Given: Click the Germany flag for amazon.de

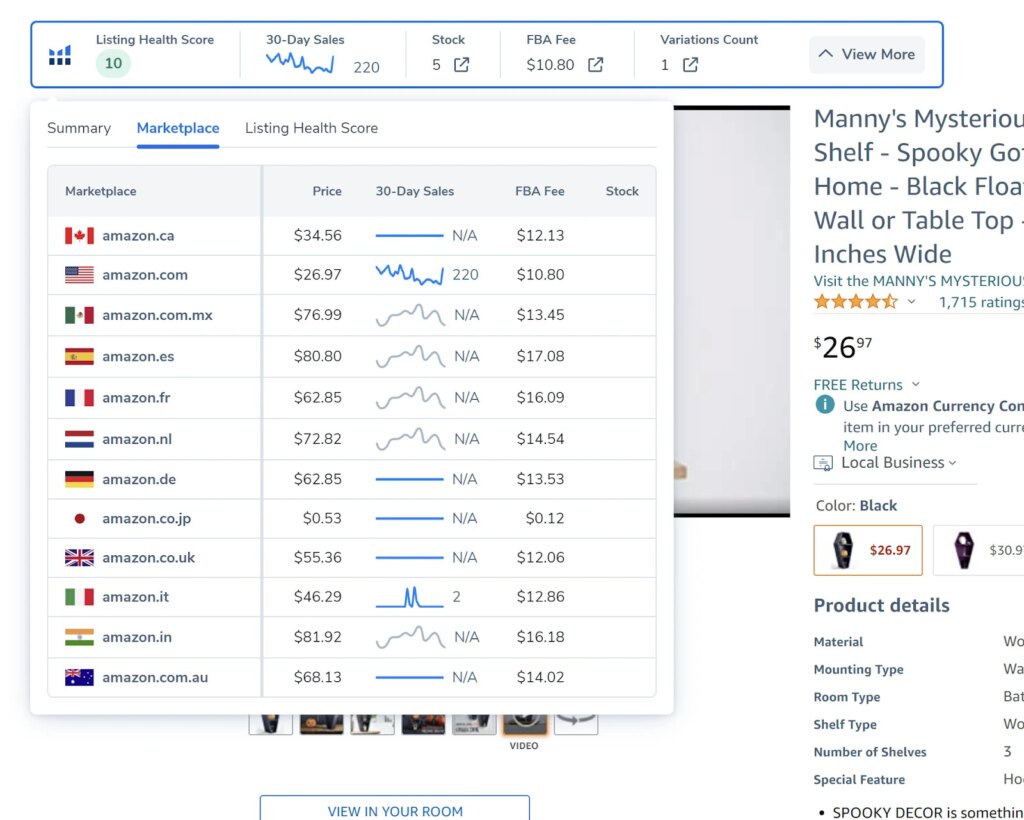Looking at the screenshot, I should (79, 479).
